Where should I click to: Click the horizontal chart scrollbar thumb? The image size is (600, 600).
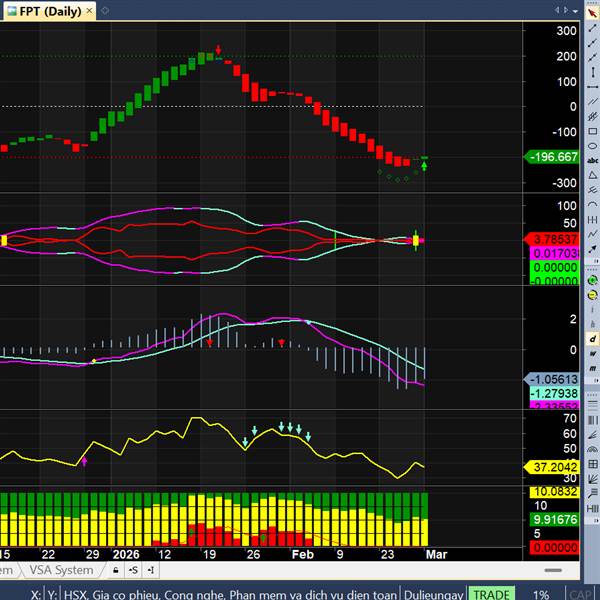[x=553, y=571]
